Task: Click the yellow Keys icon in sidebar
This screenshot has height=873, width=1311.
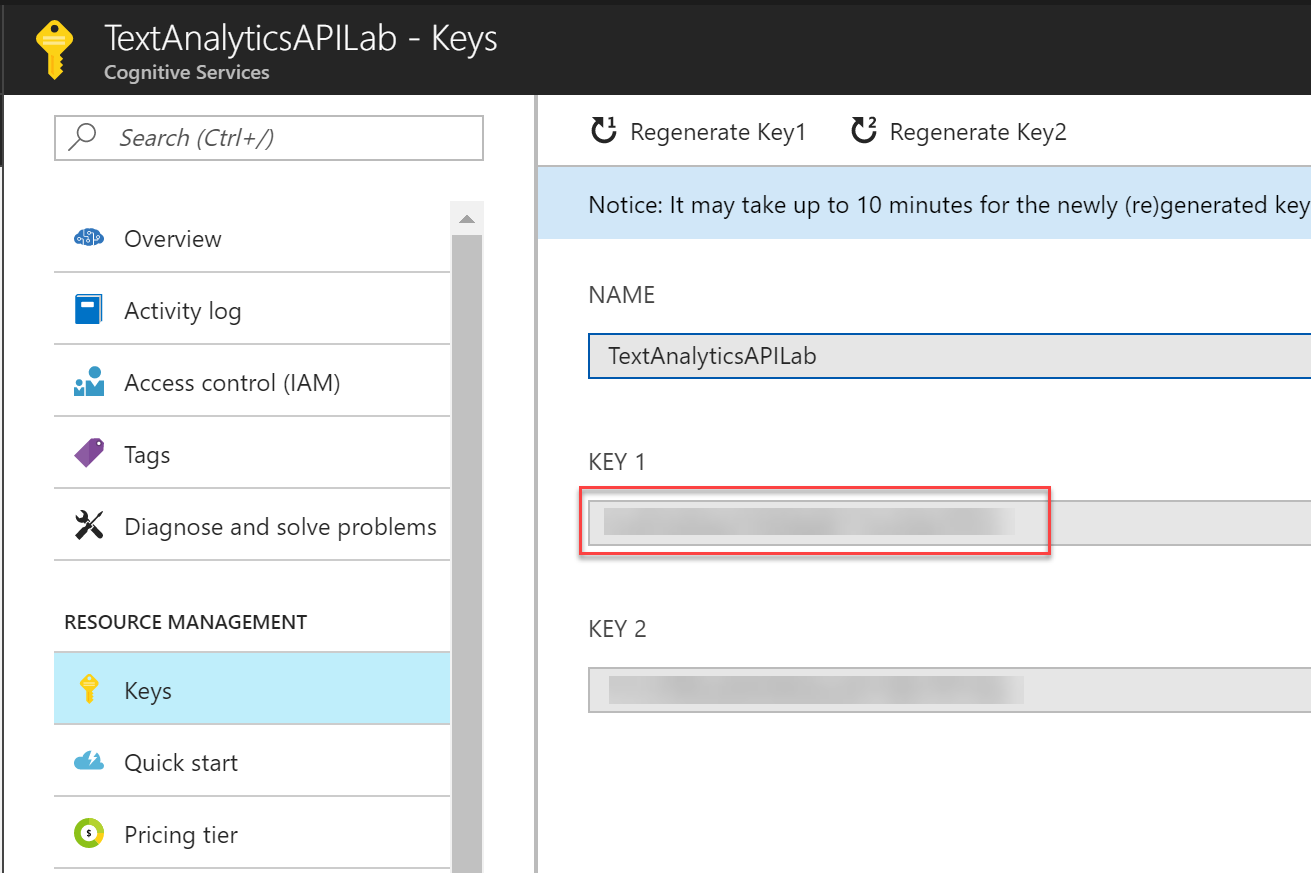Action: 90,689
